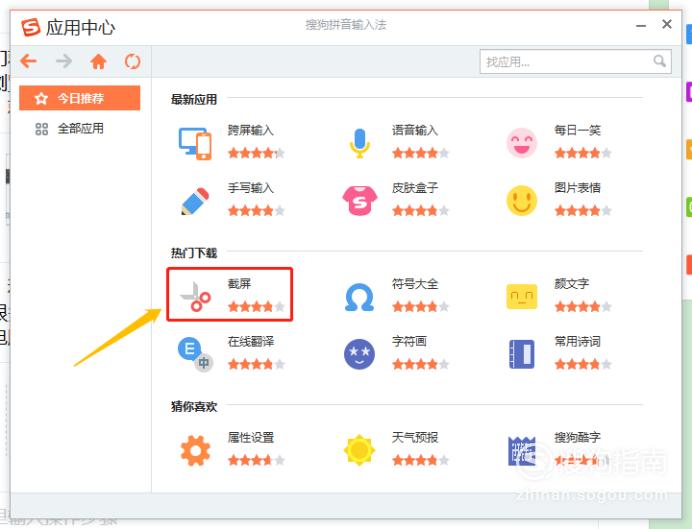Open the 符号大全 omega icon

point(359,297)
